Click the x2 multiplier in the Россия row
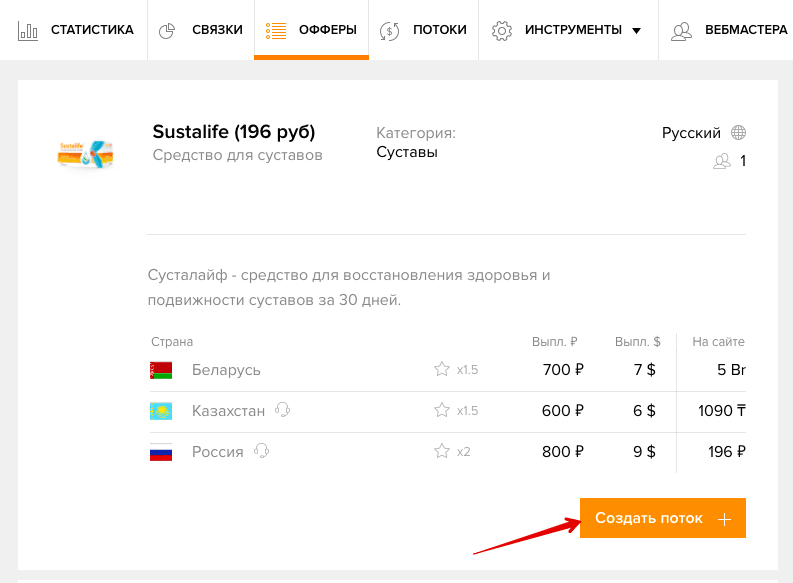 pos(463,452)
